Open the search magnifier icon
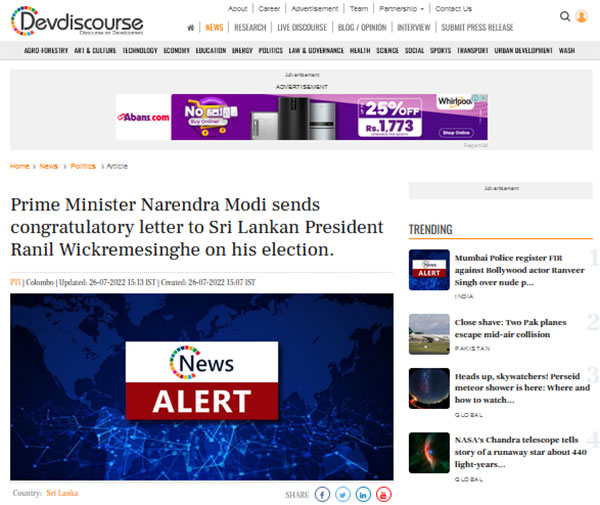 565,16
